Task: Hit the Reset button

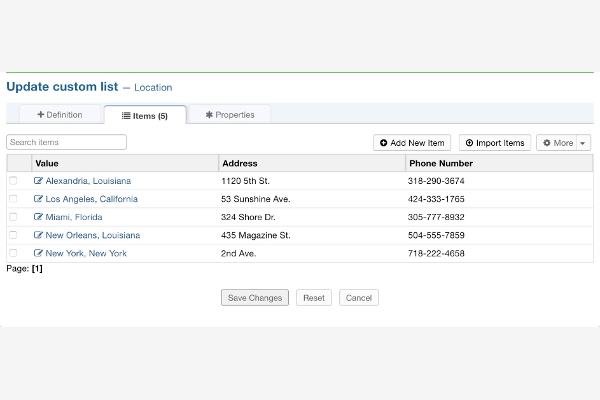Action: [314, 298]
